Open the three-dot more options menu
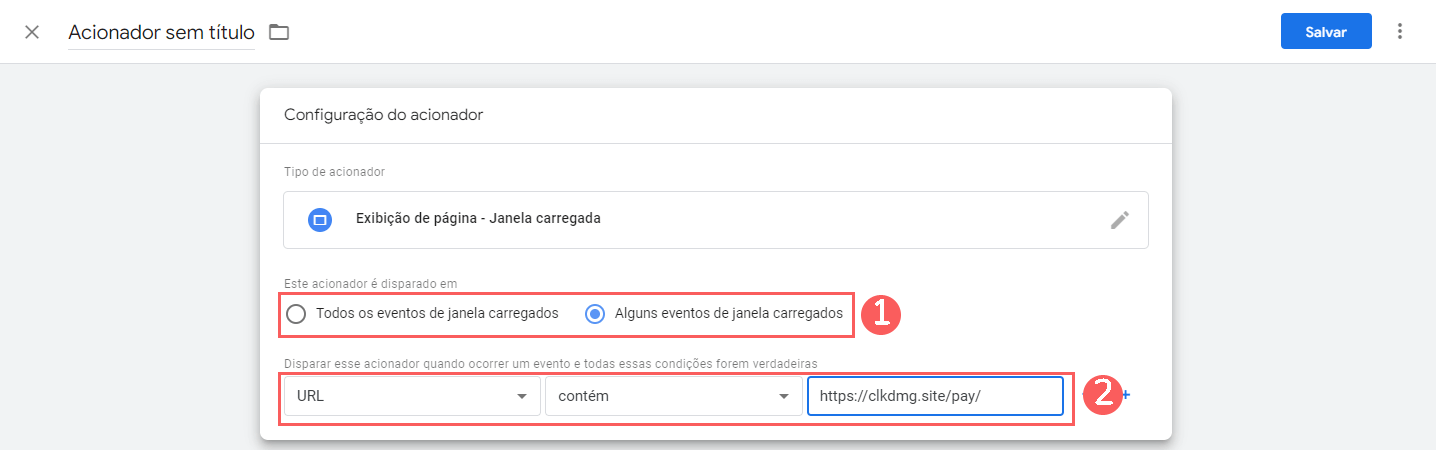This screenshot has width=1436, height=450. coord(1400,32)
